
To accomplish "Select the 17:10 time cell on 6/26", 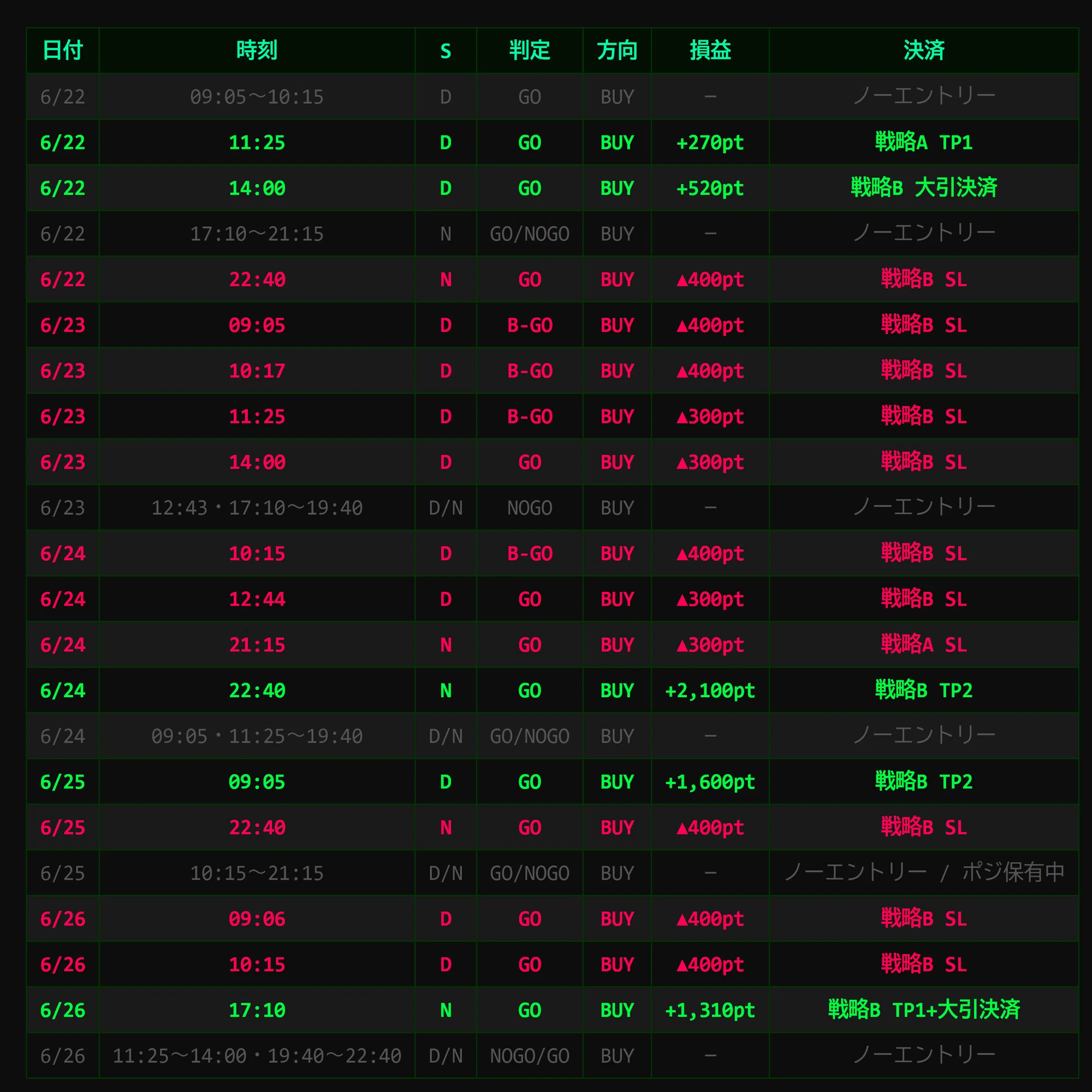I will pos(257,1010).
